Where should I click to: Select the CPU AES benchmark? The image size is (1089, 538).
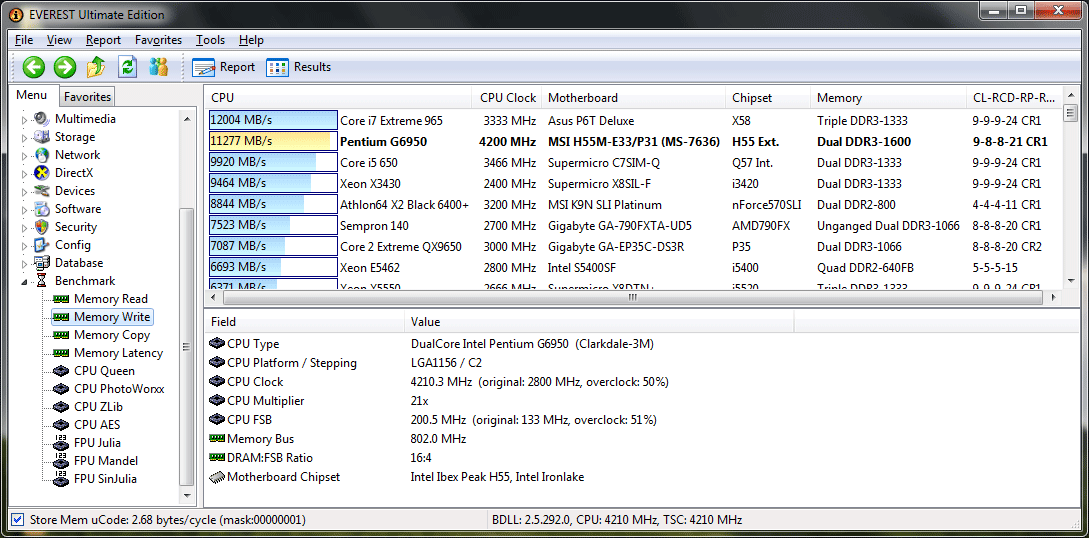coord(97,425)
